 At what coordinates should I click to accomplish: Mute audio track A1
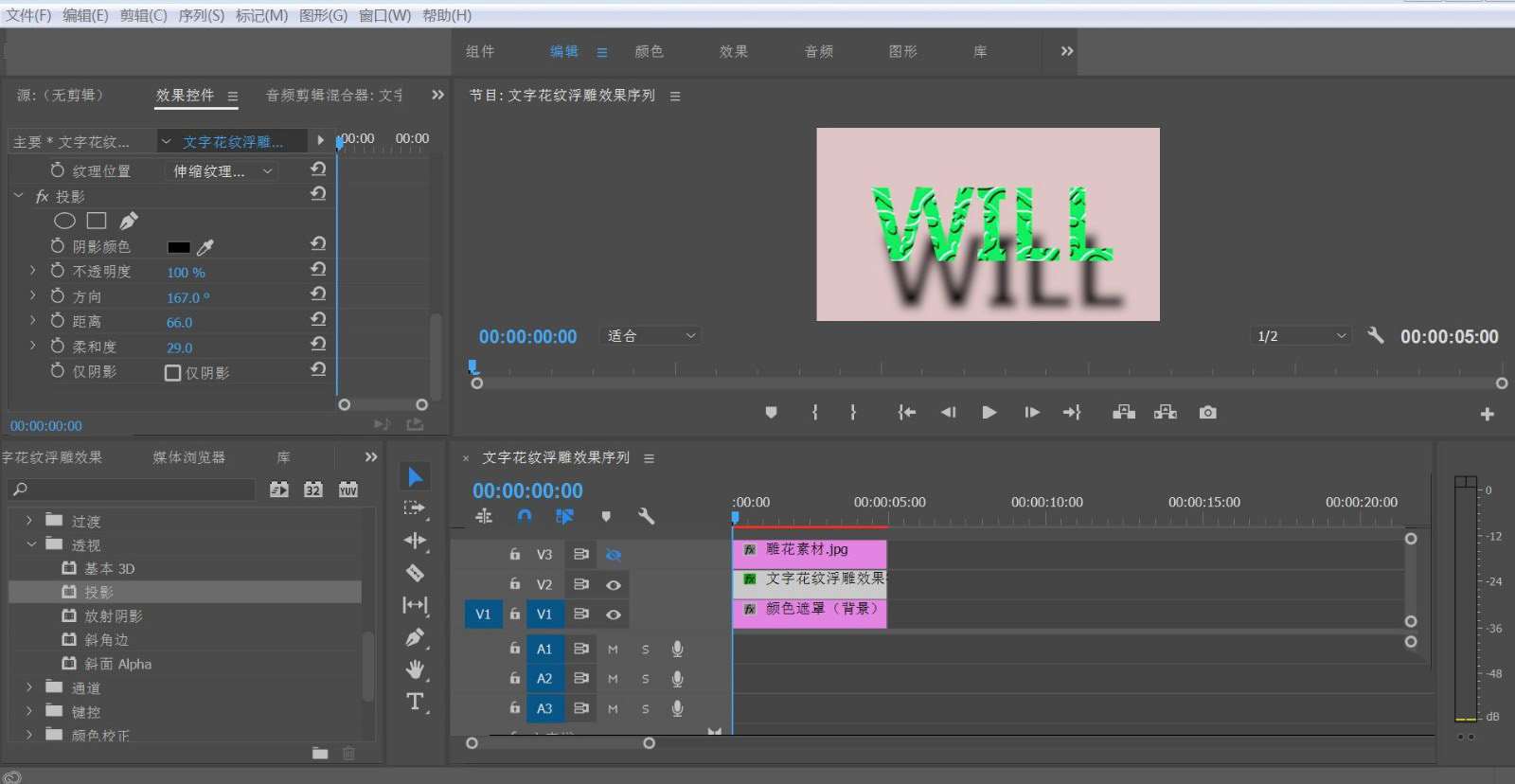[x=613, y=650]
